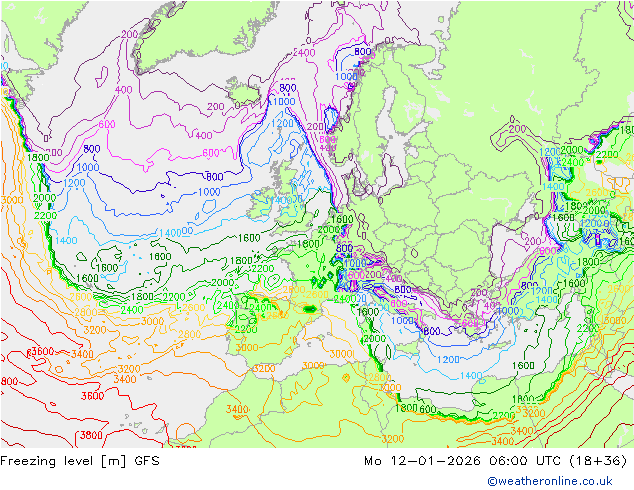Select the "Freezing level [m] GFS" title text
This screenshot has width=634, height=490.
(80, 461)
